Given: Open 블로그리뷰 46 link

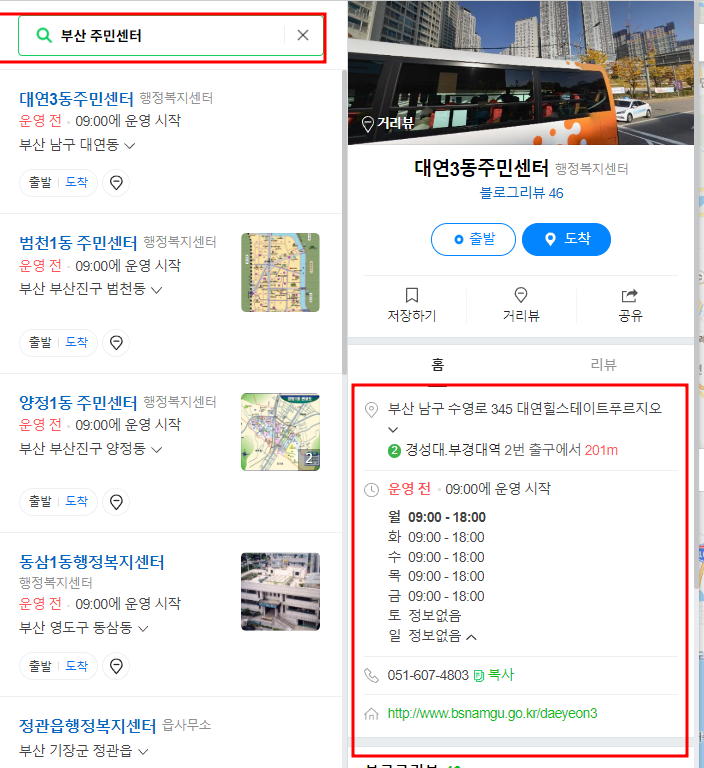Looking at the screenshot, I should point(521,193).
